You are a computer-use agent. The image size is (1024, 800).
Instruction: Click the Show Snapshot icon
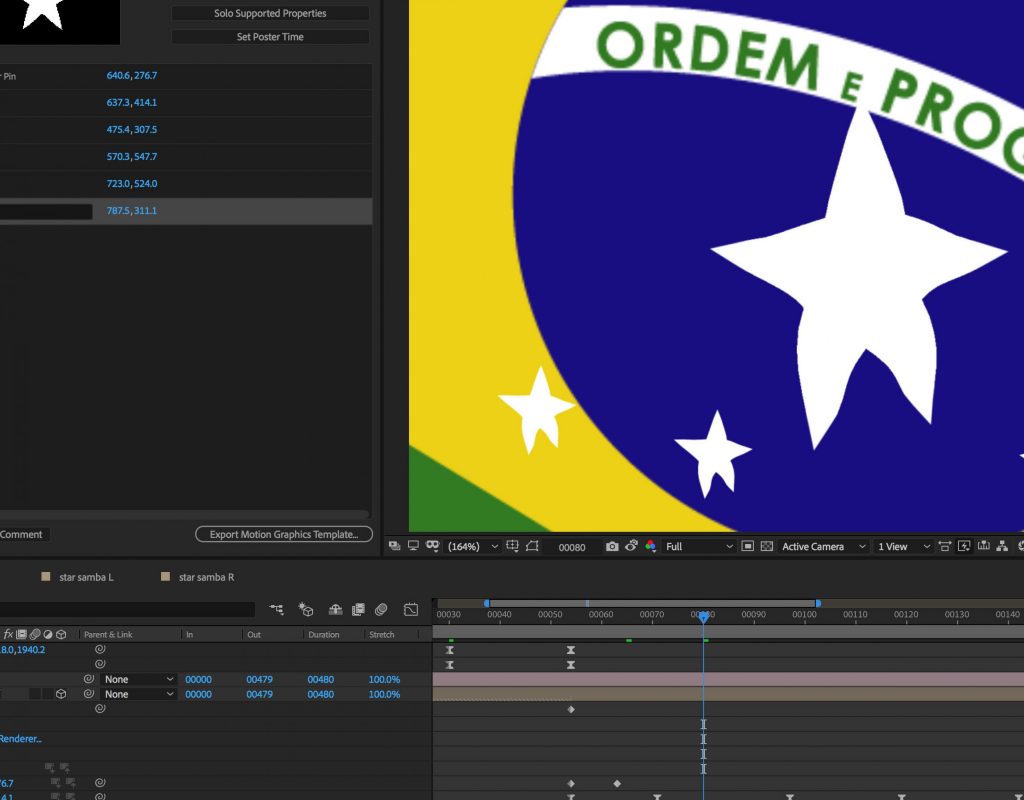pyautogui.click(x=631, y=546)
